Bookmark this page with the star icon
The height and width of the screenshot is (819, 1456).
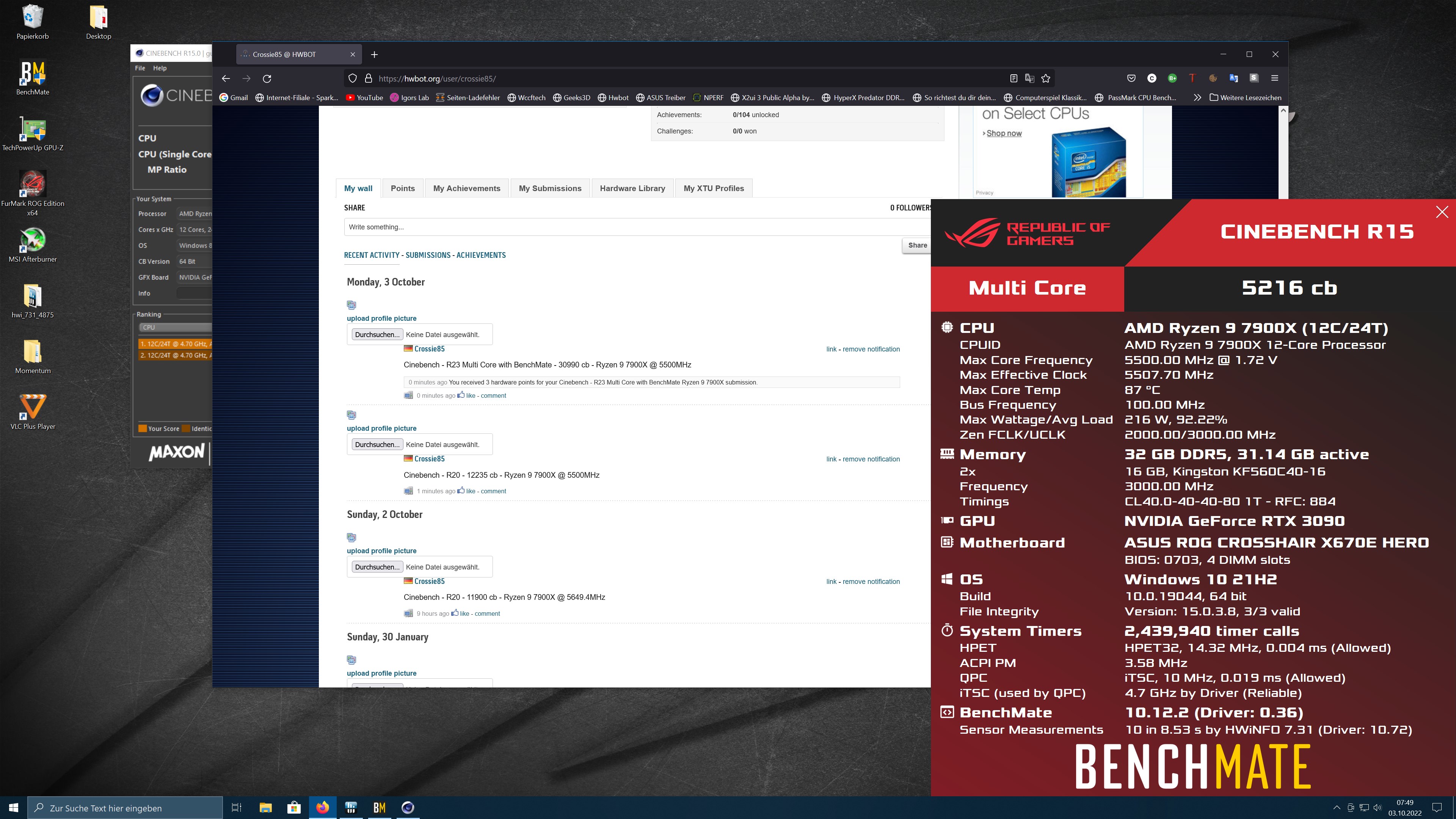(x=1046, y=78)
